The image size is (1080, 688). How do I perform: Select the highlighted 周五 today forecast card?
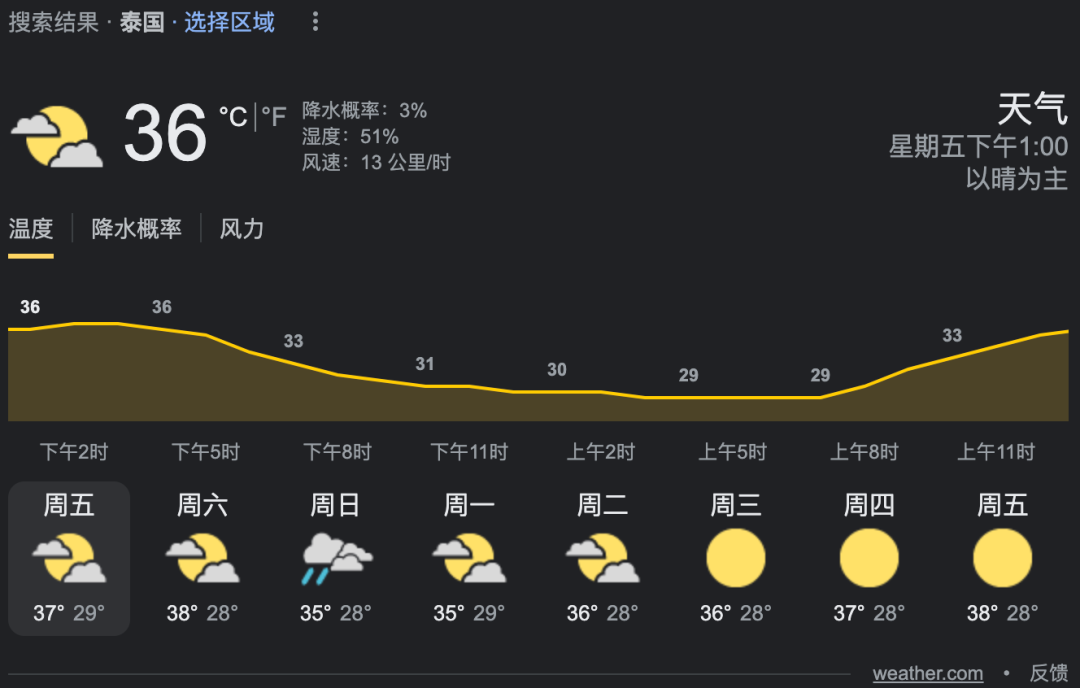point(69,558)
